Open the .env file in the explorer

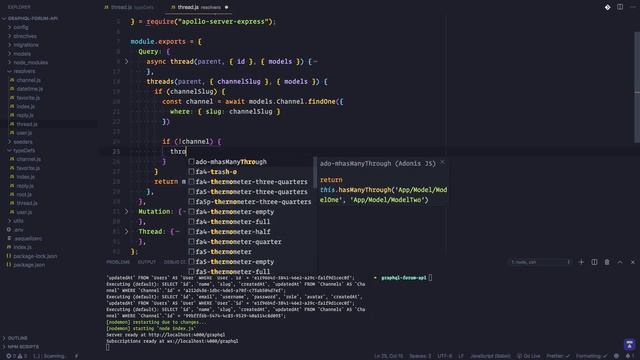pos(18,229)
